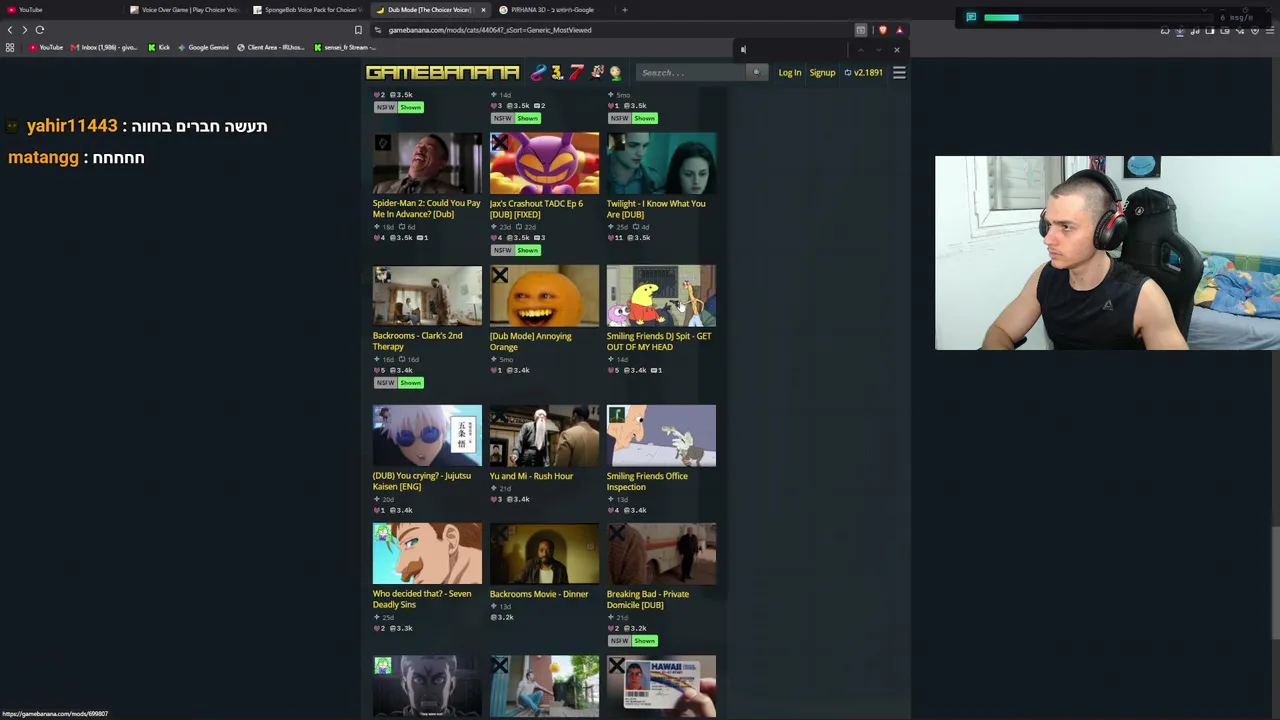Click the Backrooms Clark's 2nd Therapy thumbnail

pos(427,295)
